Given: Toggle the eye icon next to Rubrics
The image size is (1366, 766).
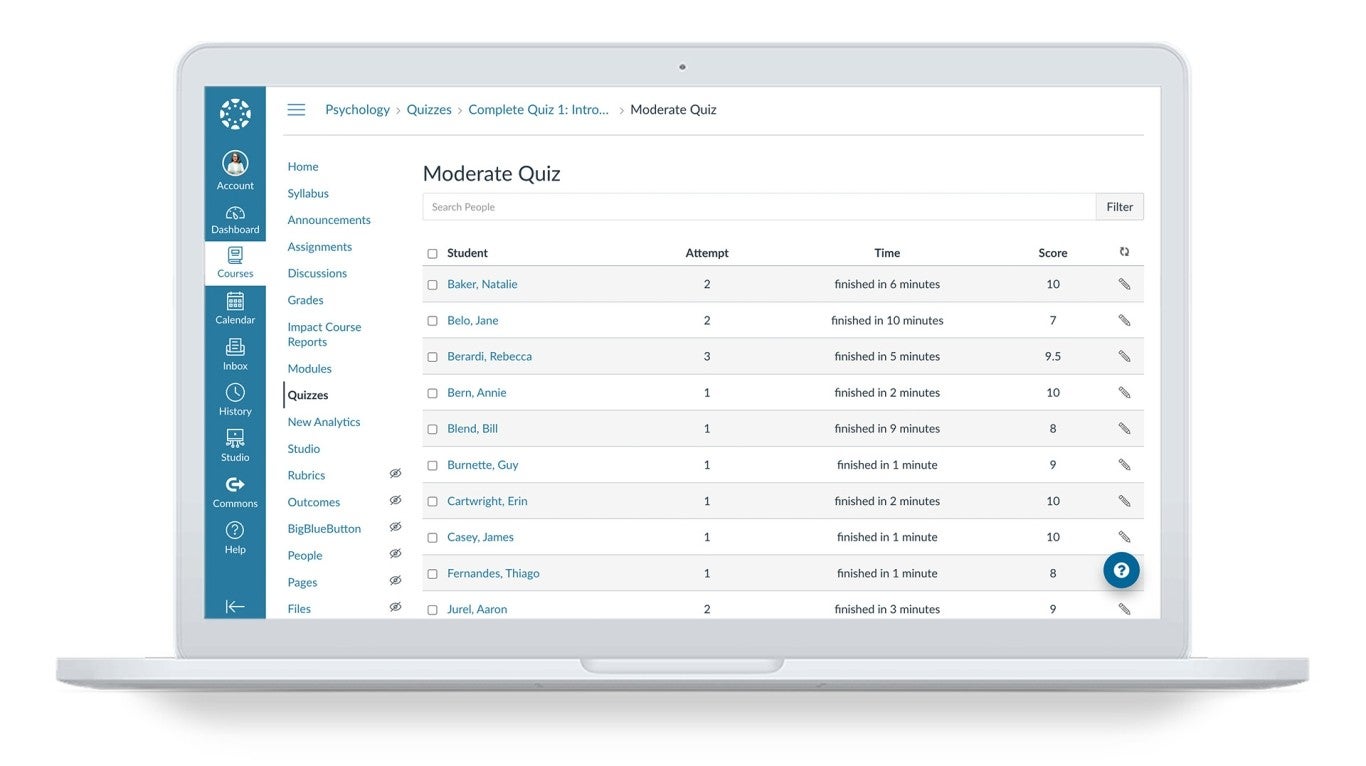Looking at the screenshot, I should [395, 474].
